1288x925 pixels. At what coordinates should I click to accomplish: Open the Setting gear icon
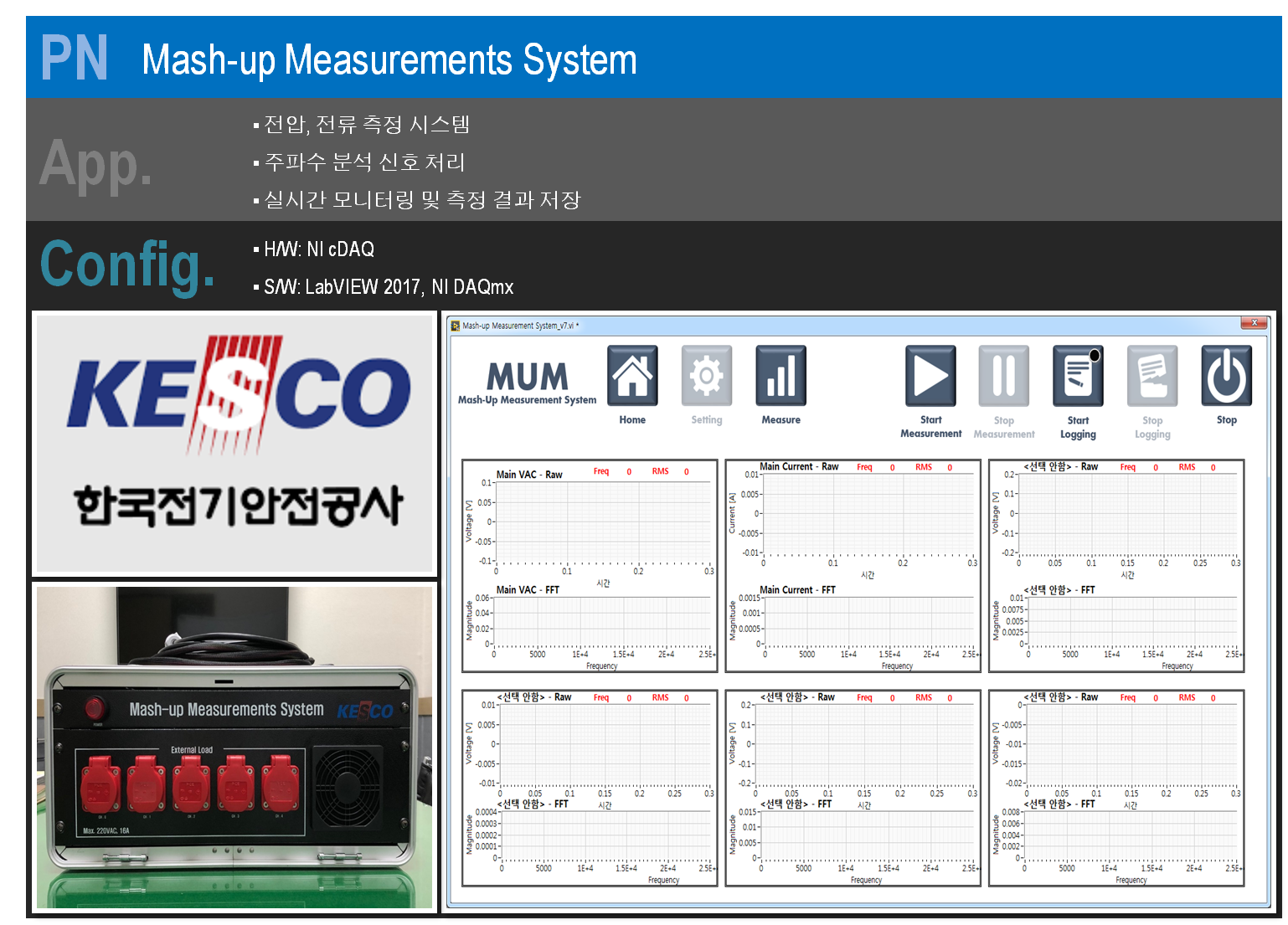pos(707,376)
